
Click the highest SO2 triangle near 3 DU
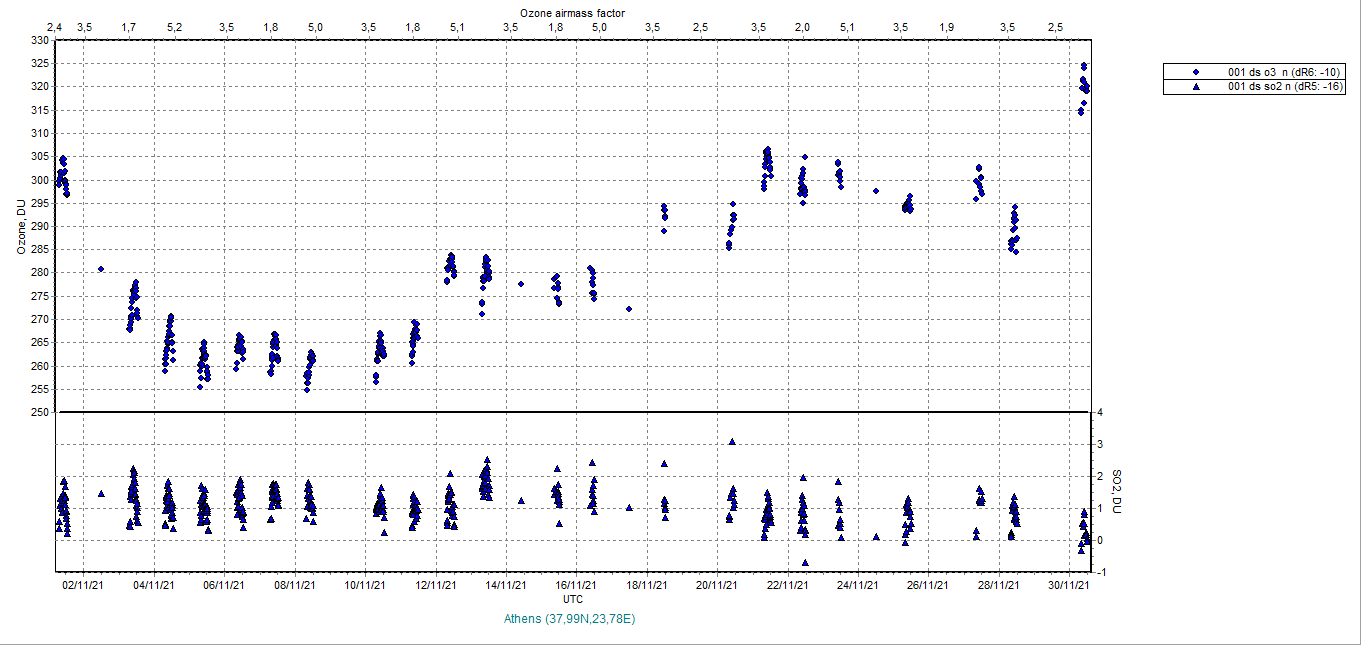[732, 441]
